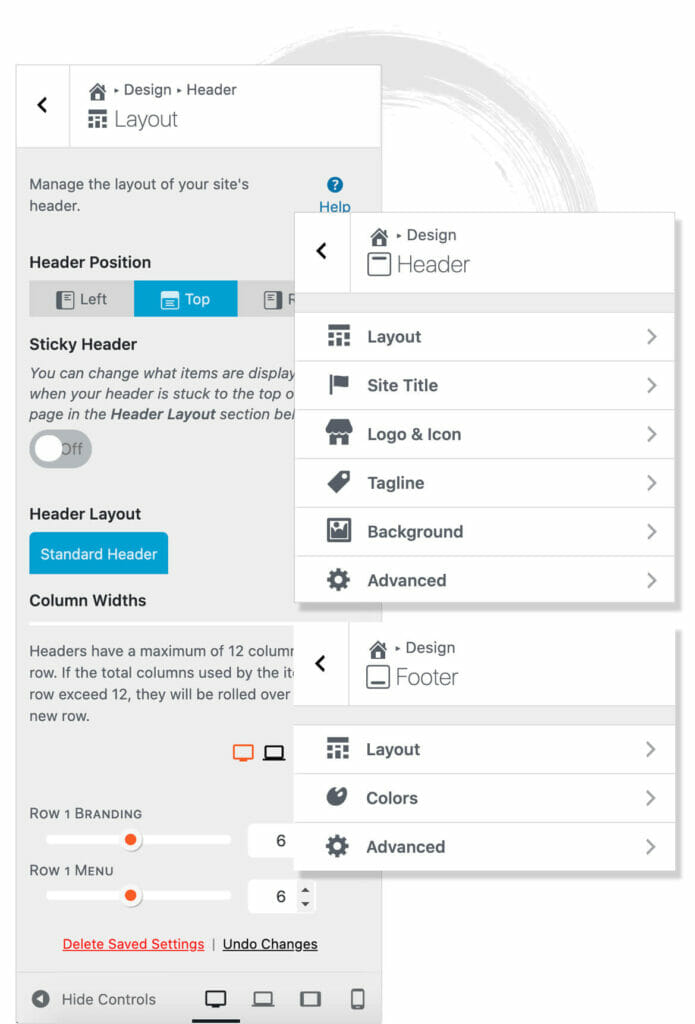
Task: Click the orange desktop icon above column sliders
Action: click(x=243, y=753)
